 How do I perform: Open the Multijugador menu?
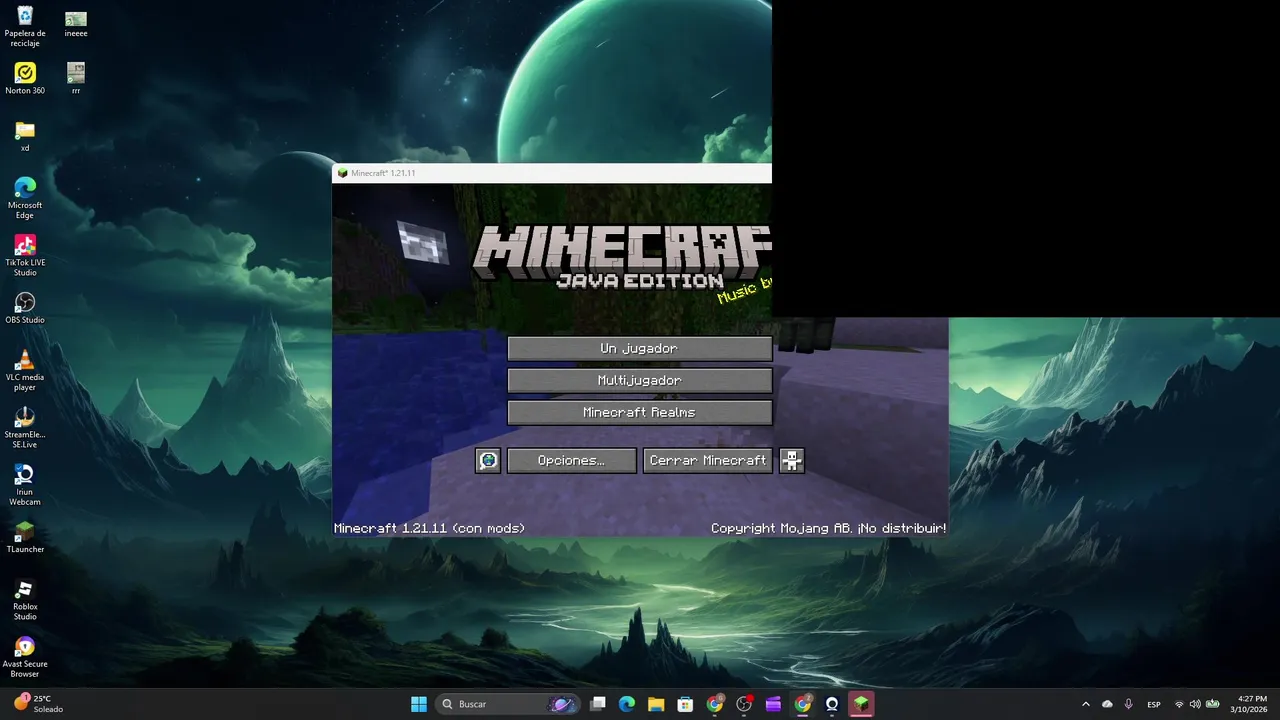639,380
